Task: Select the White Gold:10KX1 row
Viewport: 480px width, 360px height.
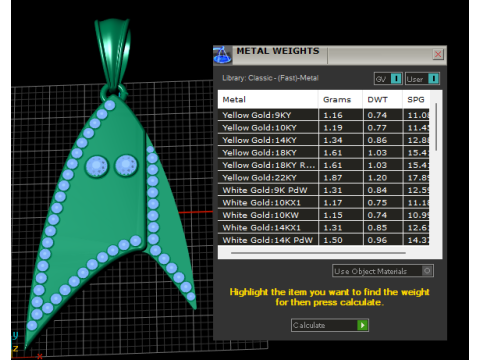Action: click(323, 203)
